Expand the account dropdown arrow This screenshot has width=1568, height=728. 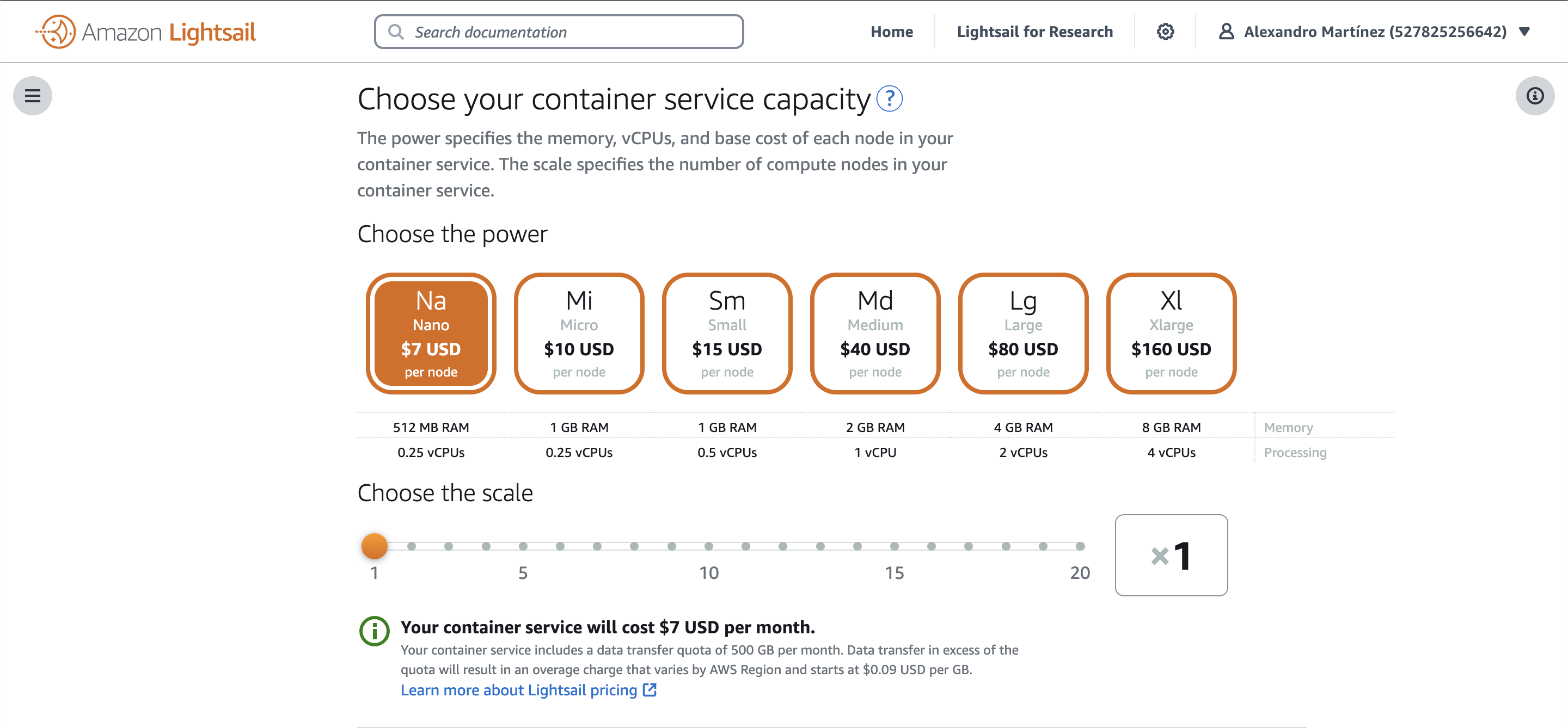[x=1525, y=32]
